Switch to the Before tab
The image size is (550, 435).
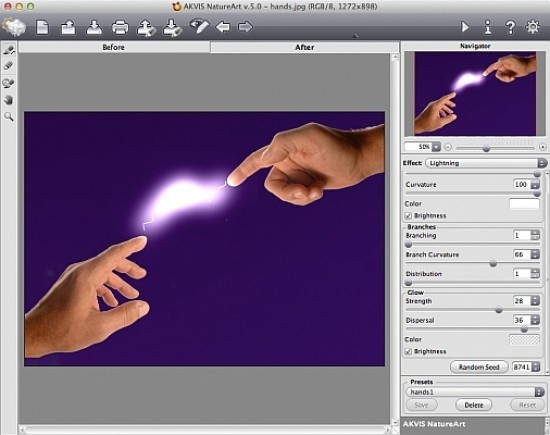(x=114, y=47)
